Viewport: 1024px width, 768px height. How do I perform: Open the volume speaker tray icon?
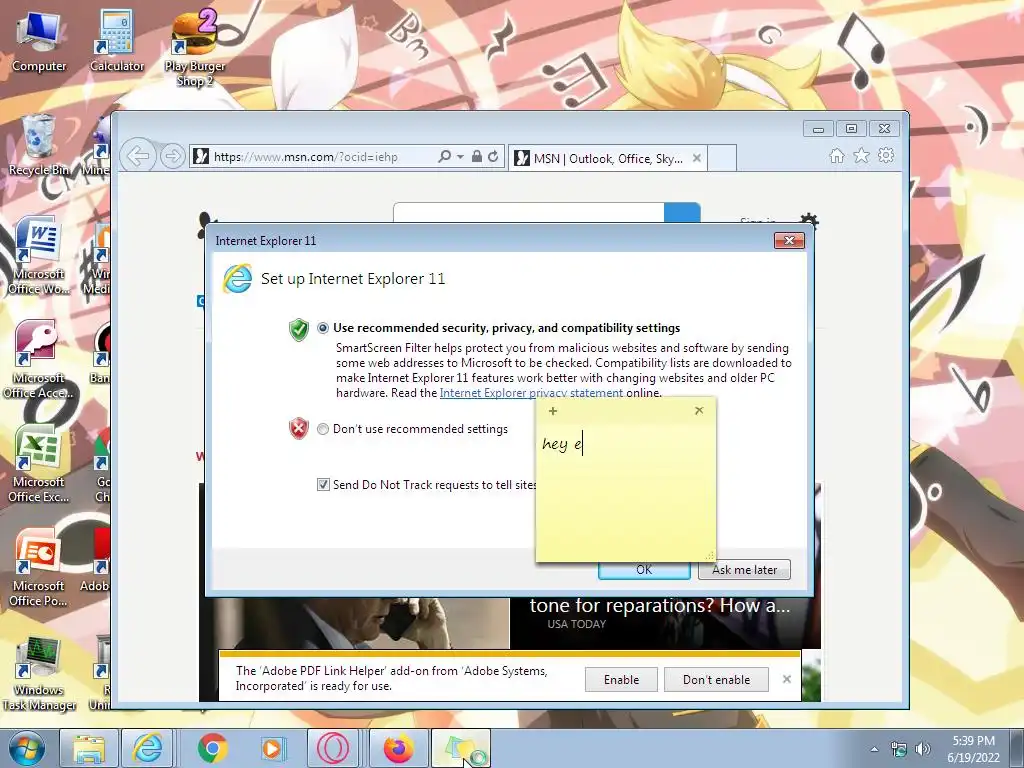923,749
